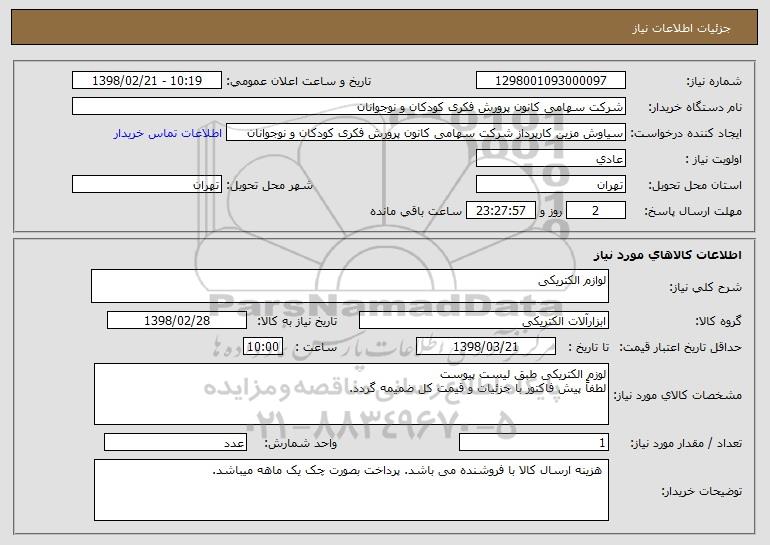Click the شماره نیاز number field
This screenshot has width=770, height=545.
[x=550, y=81]
